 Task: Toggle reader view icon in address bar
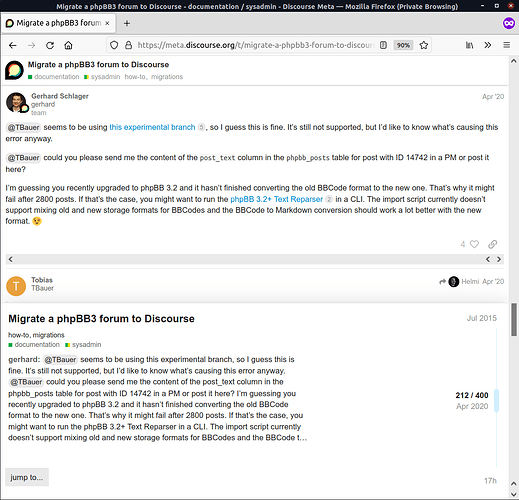pos(383,45)
